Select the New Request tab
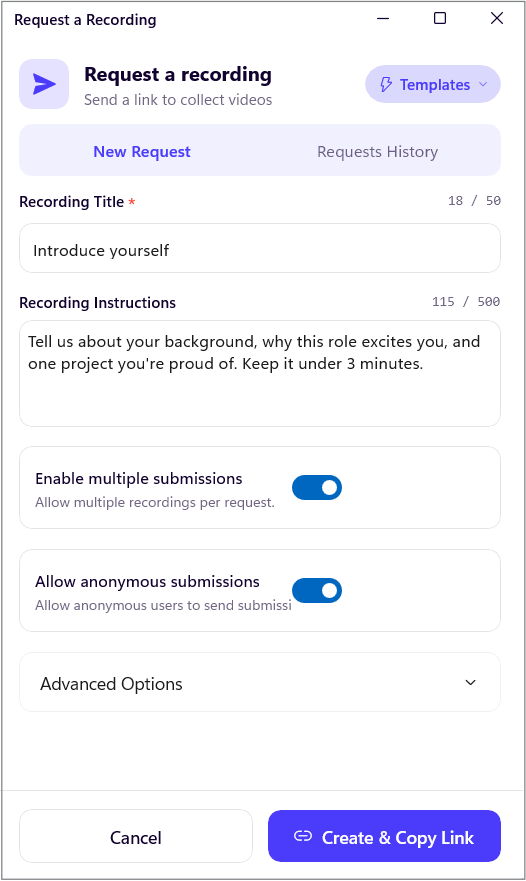This screenshot has height=881, width=526. pyautogui.click(x=142, y=152)
